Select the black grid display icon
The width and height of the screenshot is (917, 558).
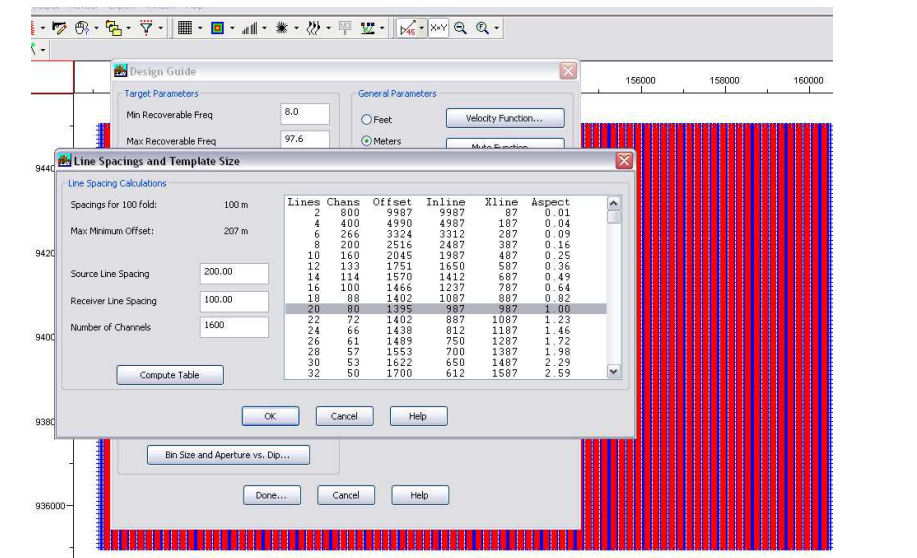point(185,27)
